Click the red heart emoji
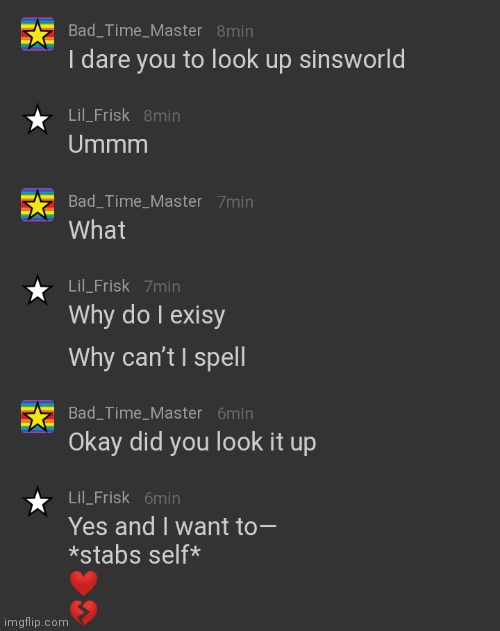Viewport: 500px width, 631px height. tap(83, 583)
